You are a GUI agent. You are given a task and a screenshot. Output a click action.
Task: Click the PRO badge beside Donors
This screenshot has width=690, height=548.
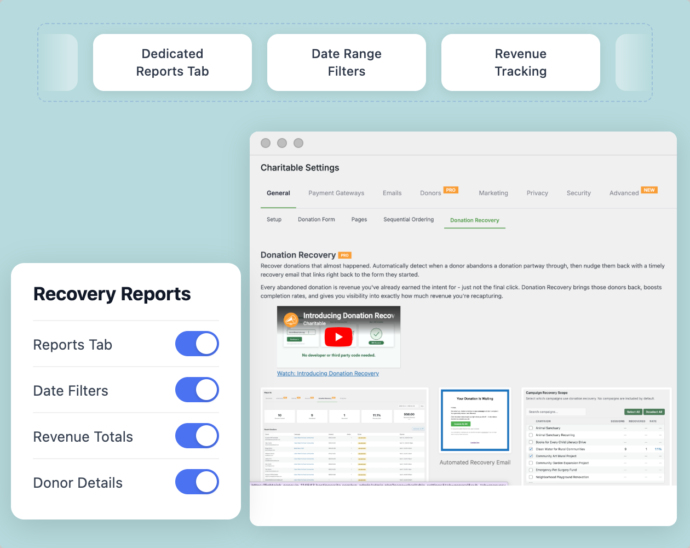pos(451,190)
